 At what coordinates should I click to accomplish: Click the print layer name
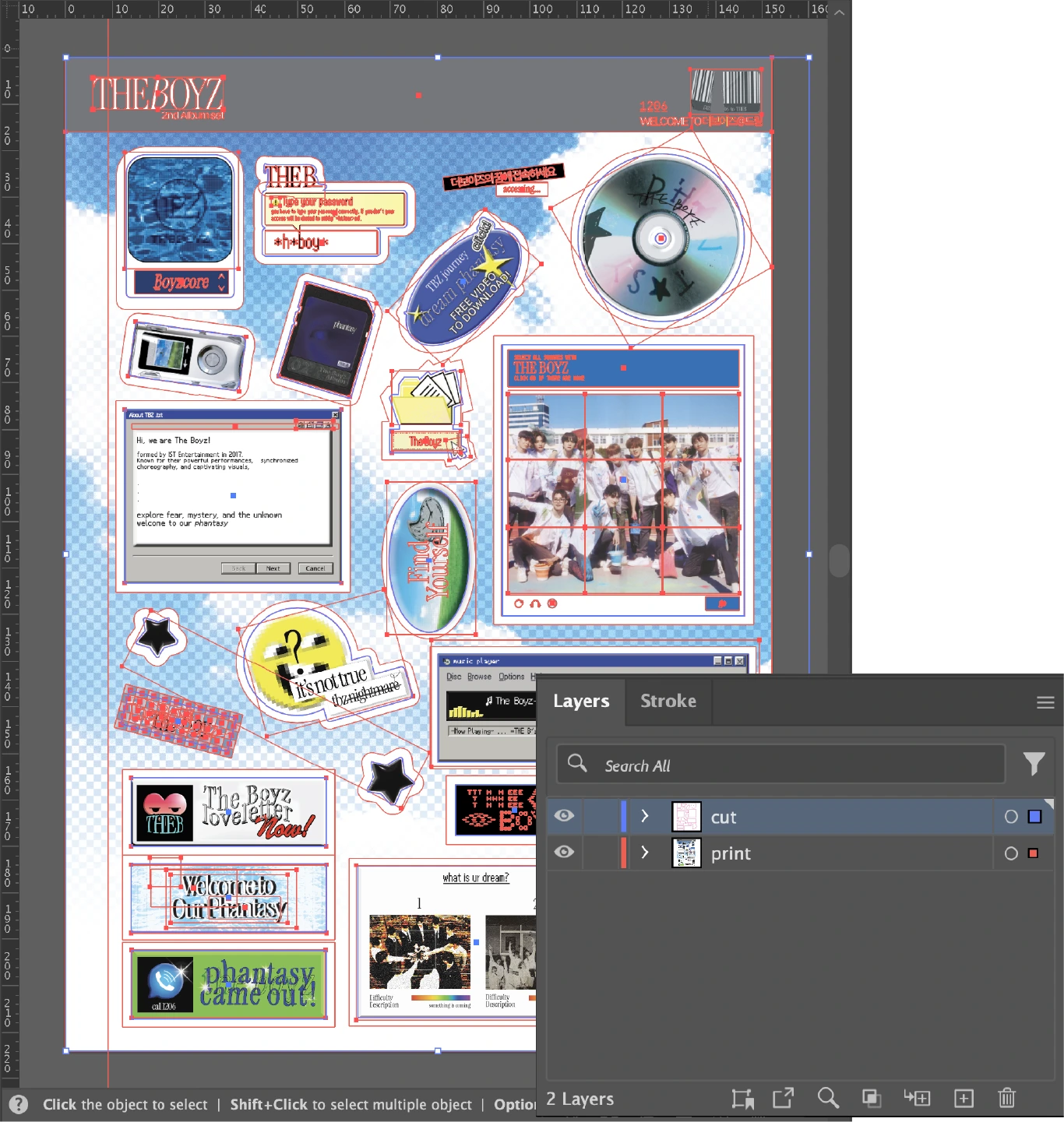point(731,853)
